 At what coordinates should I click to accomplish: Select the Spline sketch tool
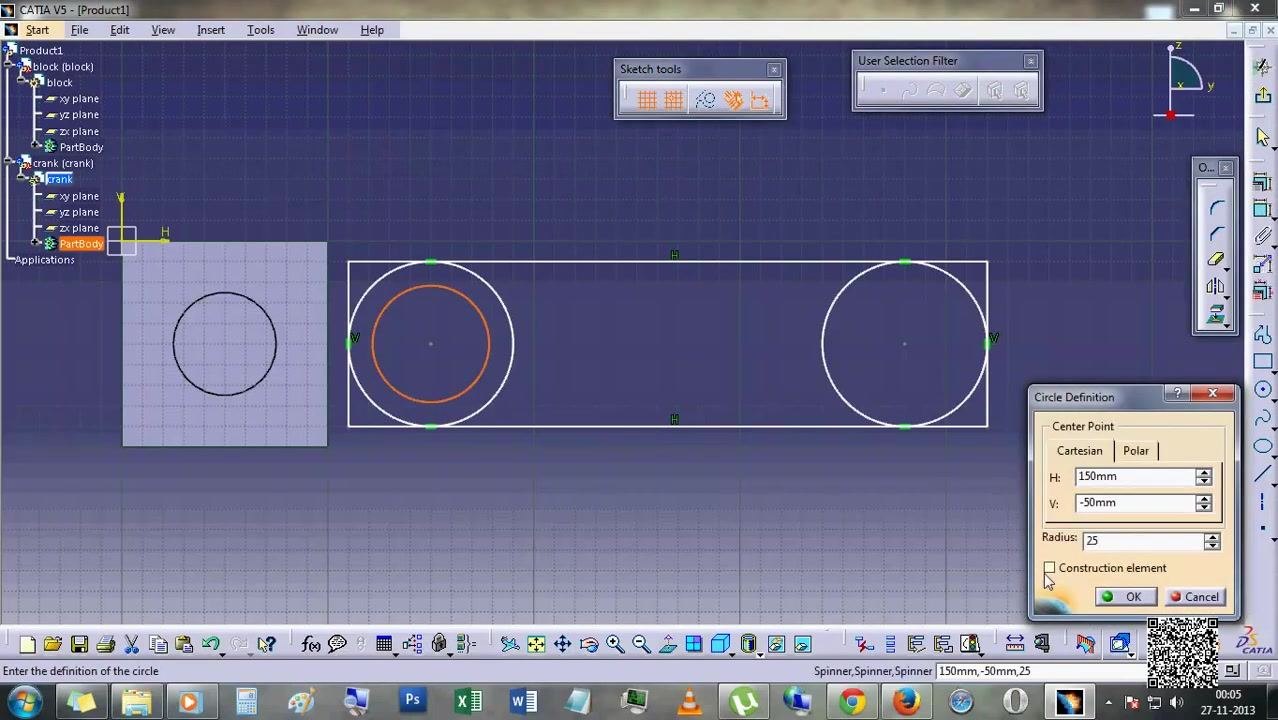(x=1263, y=418)
